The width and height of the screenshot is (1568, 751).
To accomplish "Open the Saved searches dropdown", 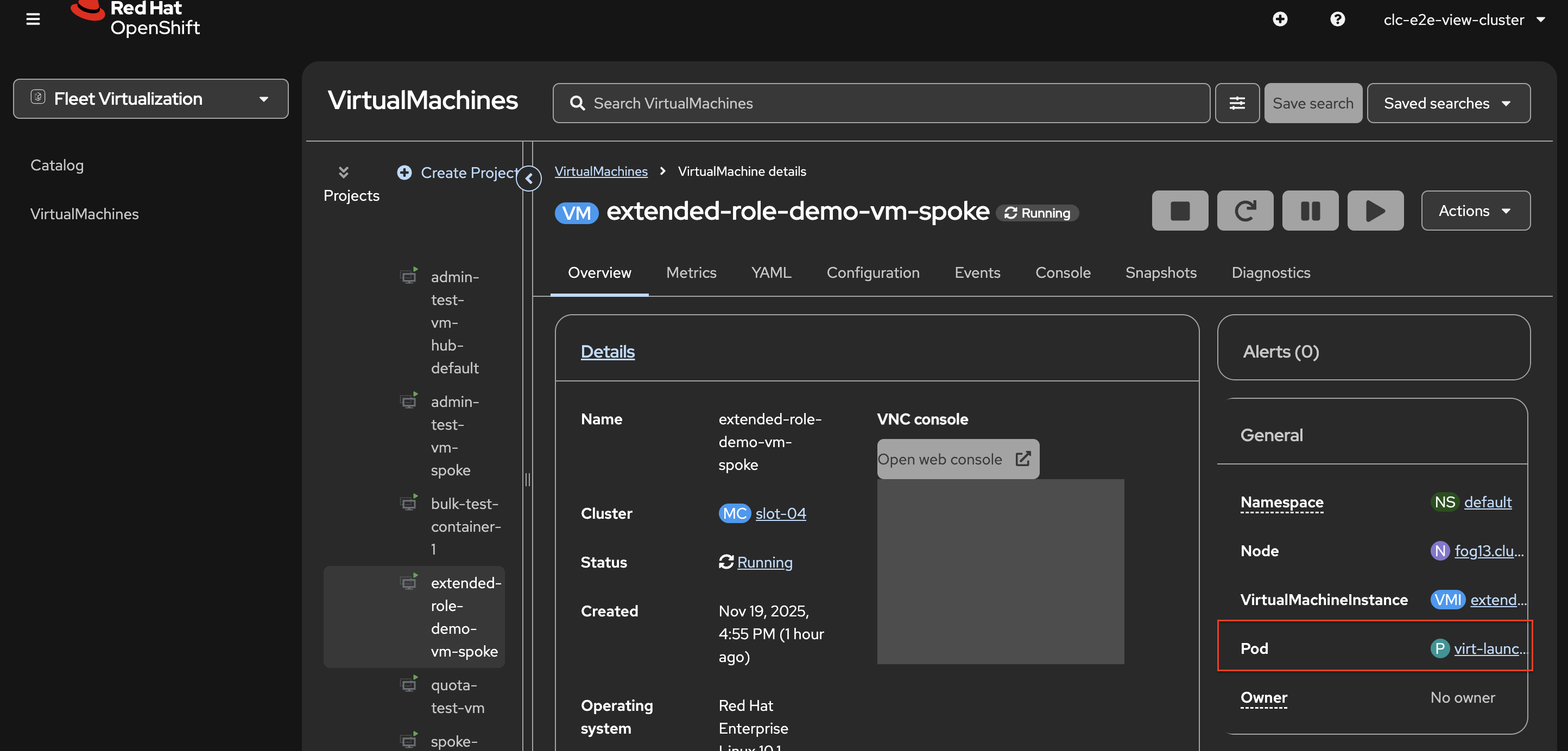I will (x=1447, y=103).
